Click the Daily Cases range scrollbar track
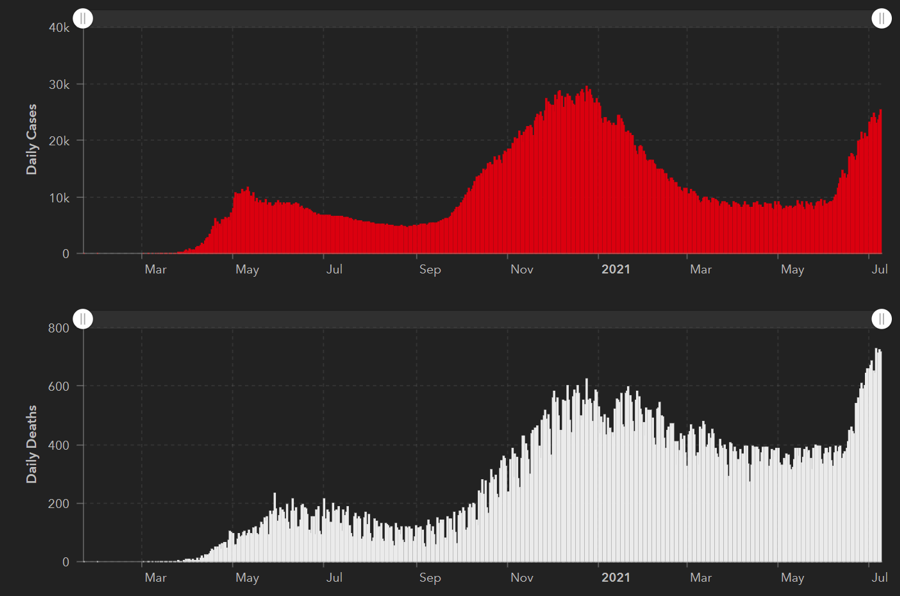The image size is (900, 596). pos(480,19)
